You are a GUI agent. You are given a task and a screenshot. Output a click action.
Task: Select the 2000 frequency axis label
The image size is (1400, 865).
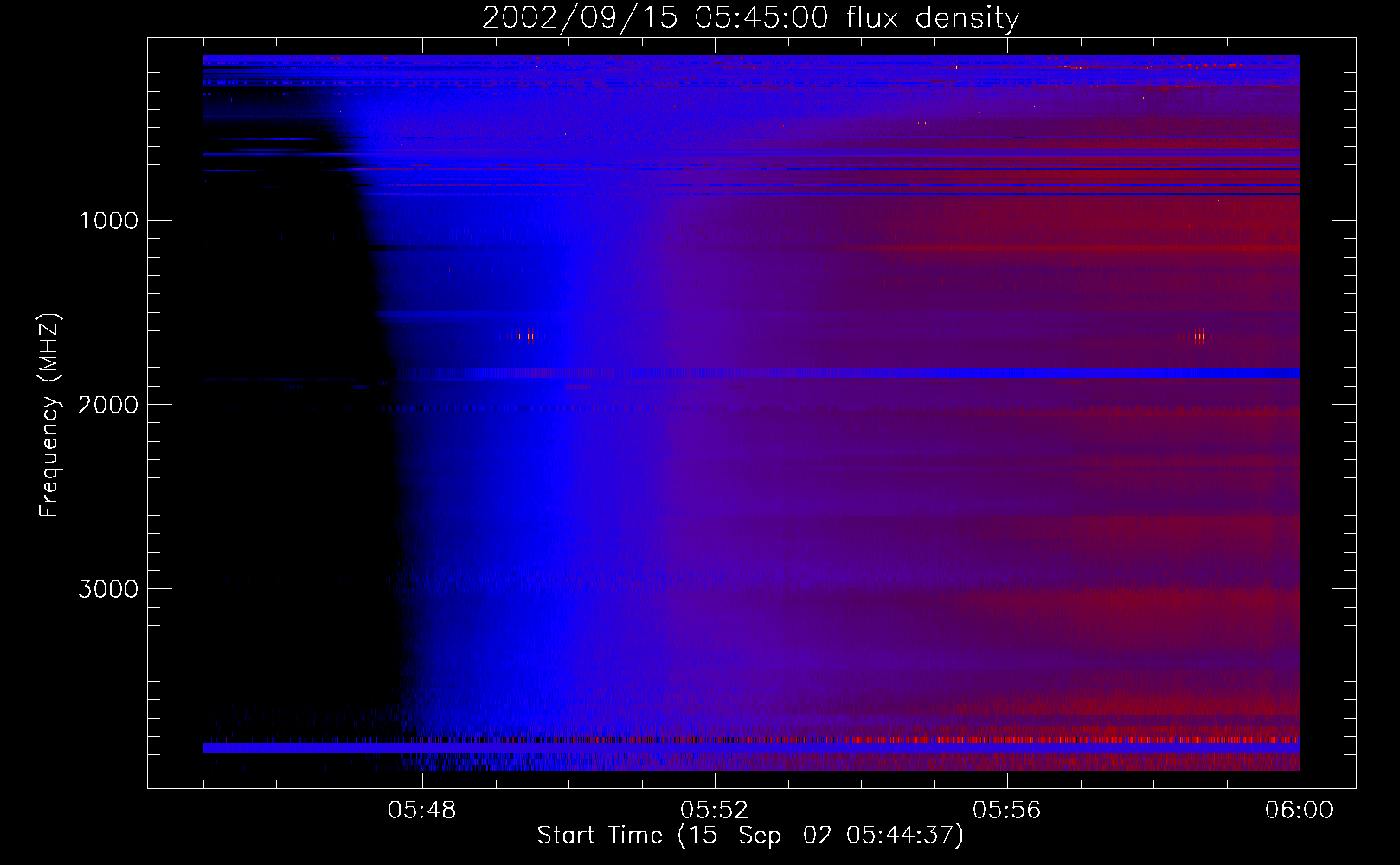[108, 405]
